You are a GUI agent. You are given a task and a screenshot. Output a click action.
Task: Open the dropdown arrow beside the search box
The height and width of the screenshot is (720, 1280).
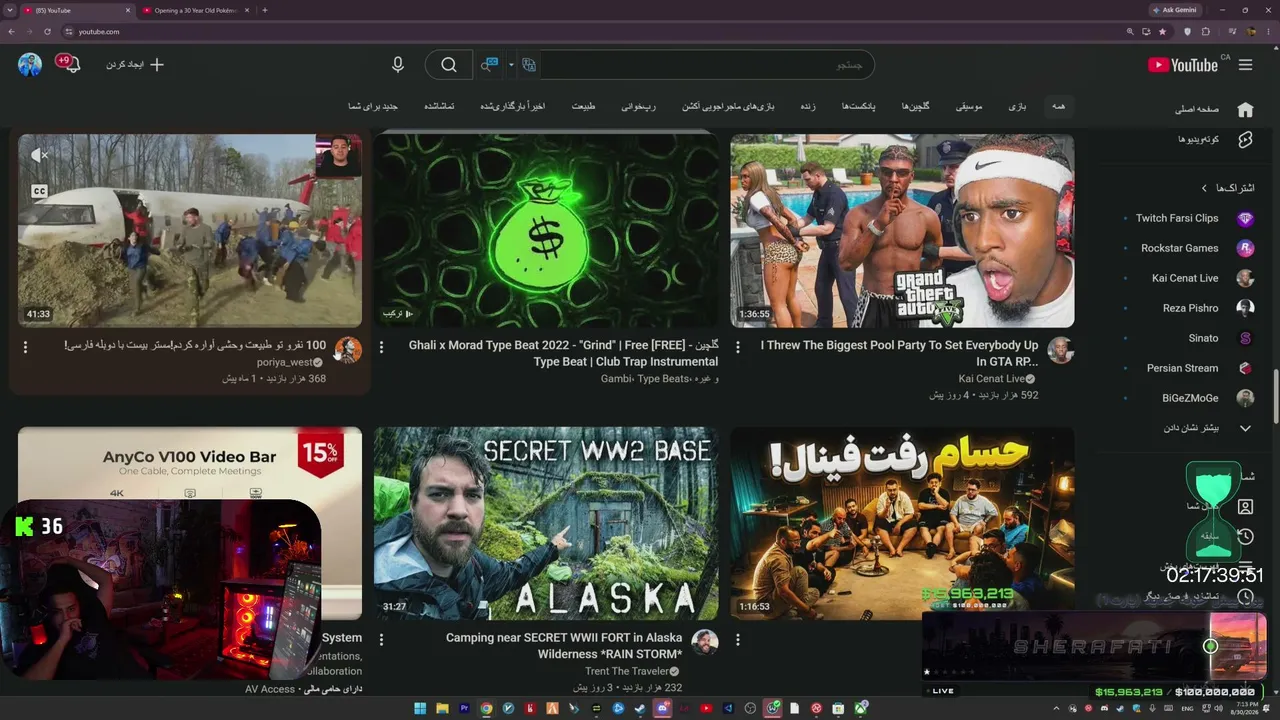[511, 65]
